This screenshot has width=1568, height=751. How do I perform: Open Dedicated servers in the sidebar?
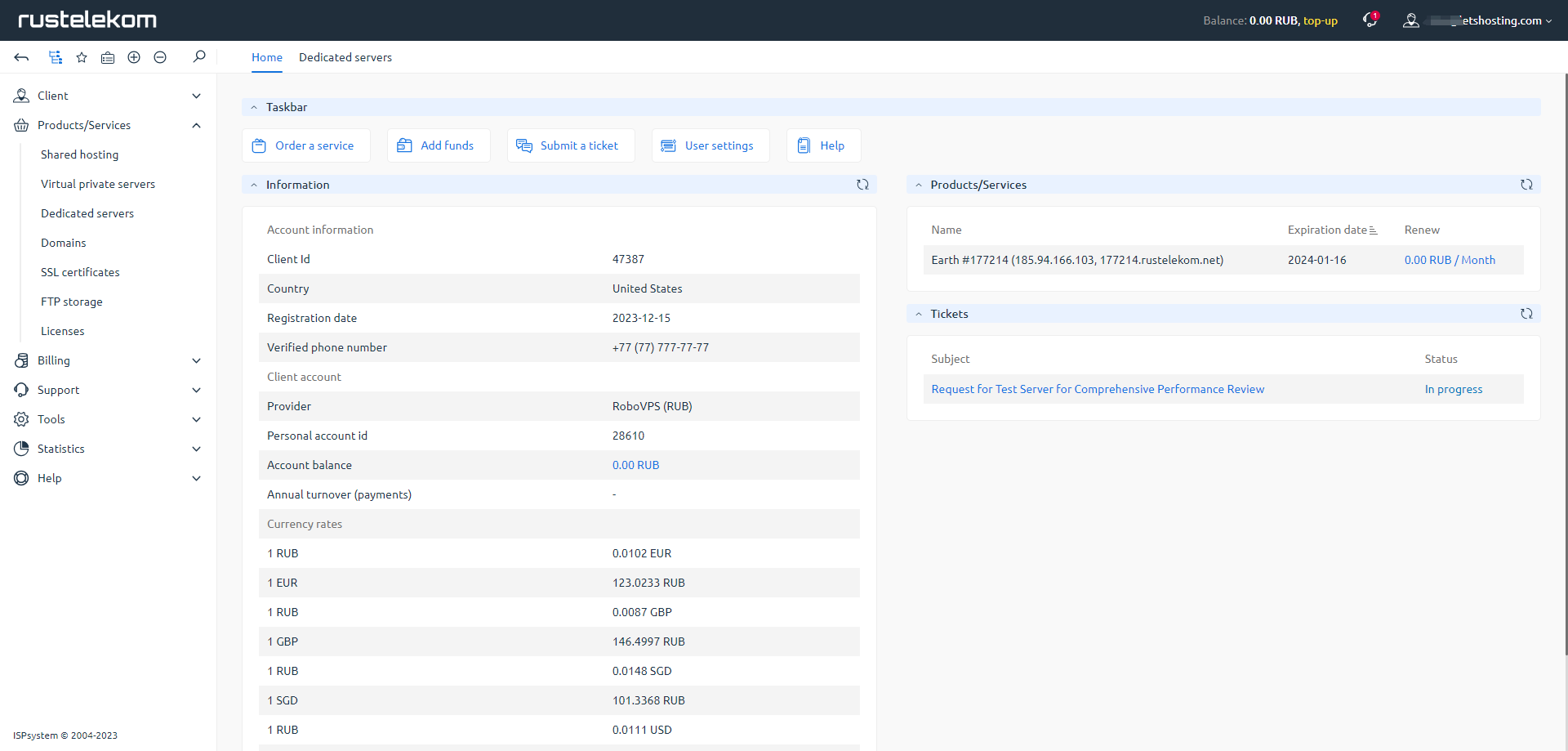tap(87, 213)
